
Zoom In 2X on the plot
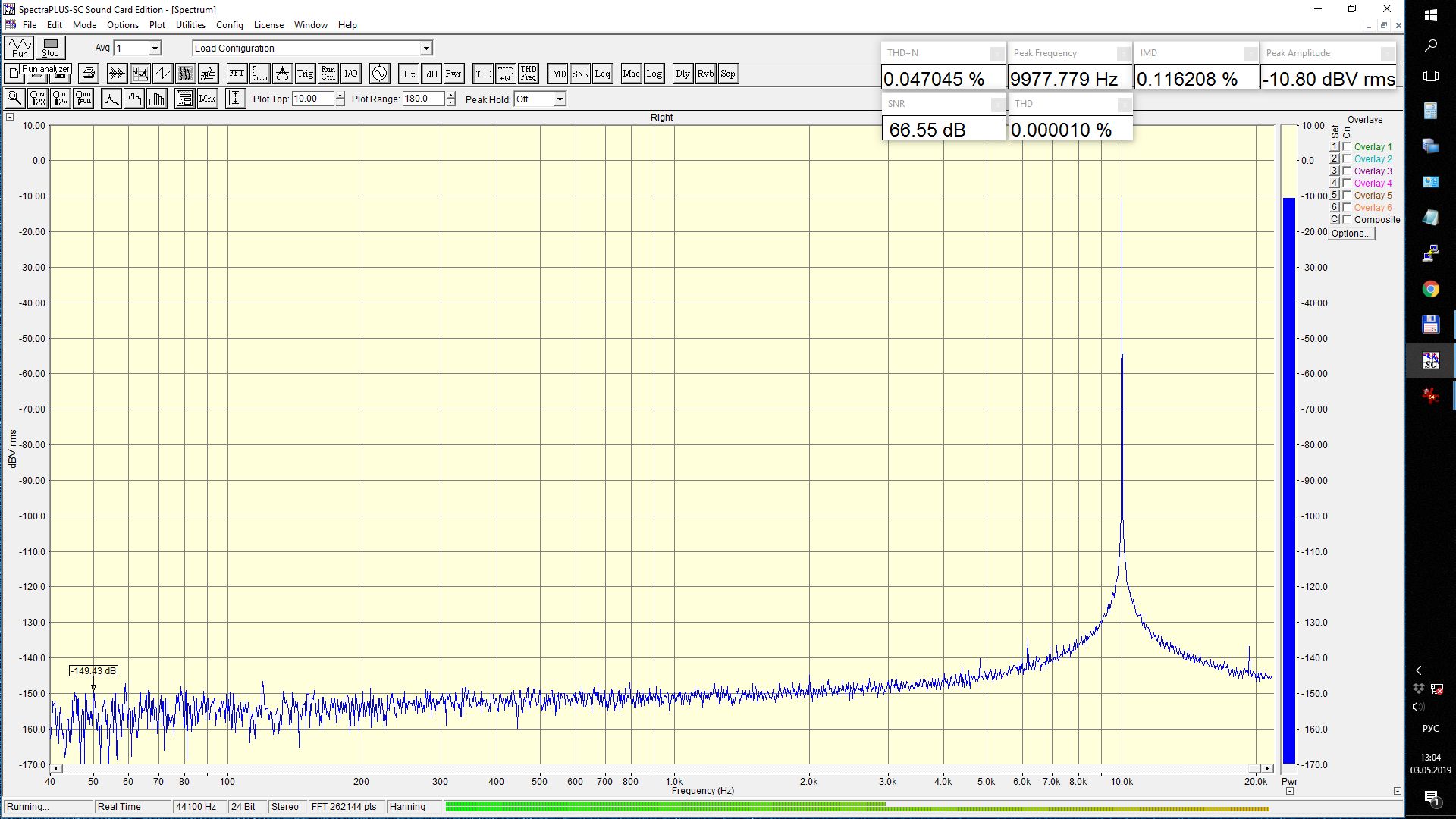click(37, 99)
